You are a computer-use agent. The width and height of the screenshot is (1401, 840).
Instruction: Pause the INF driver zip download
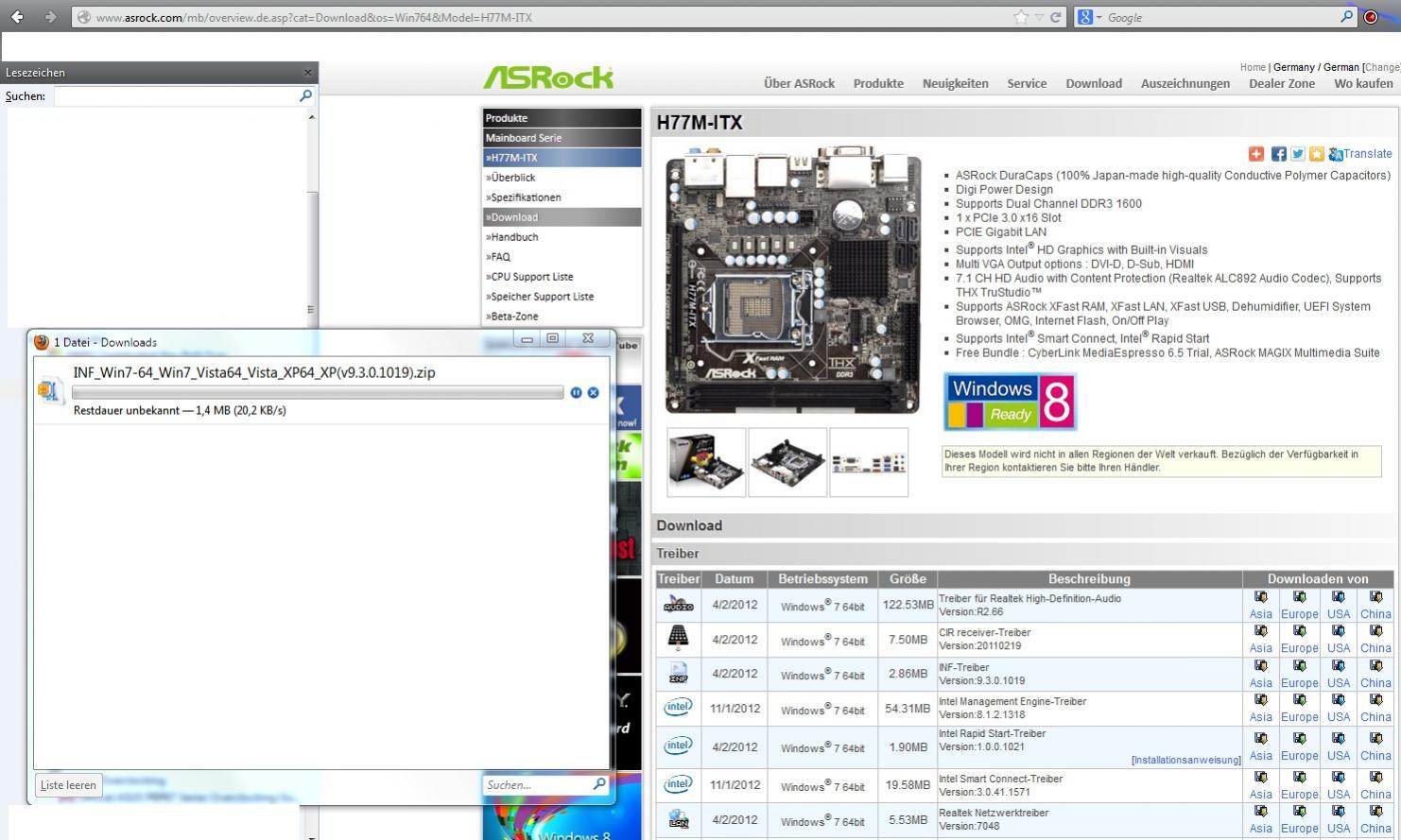point(576,392)
